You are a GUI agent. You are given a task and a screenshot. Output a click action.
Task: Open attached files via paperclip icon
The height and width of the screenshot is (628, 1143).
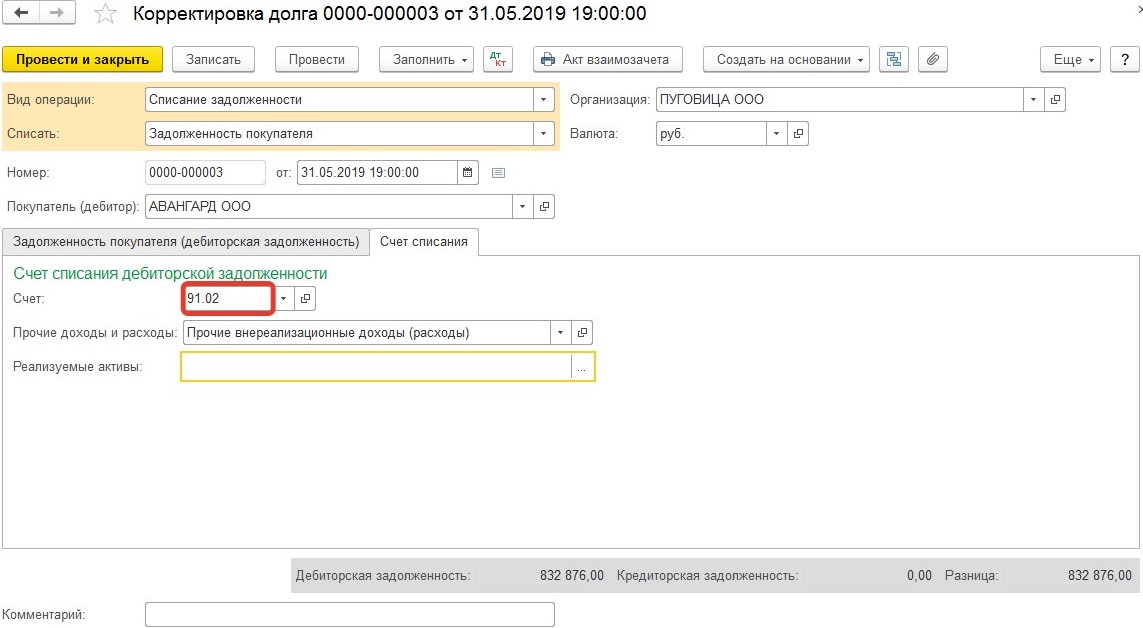point(932,59)
